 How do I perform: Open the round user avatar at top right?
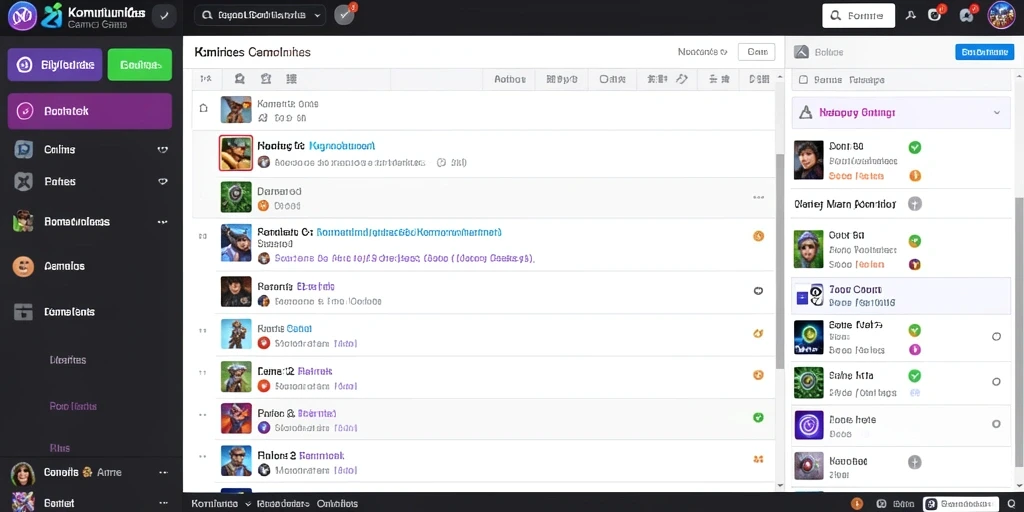(1000, 15)
